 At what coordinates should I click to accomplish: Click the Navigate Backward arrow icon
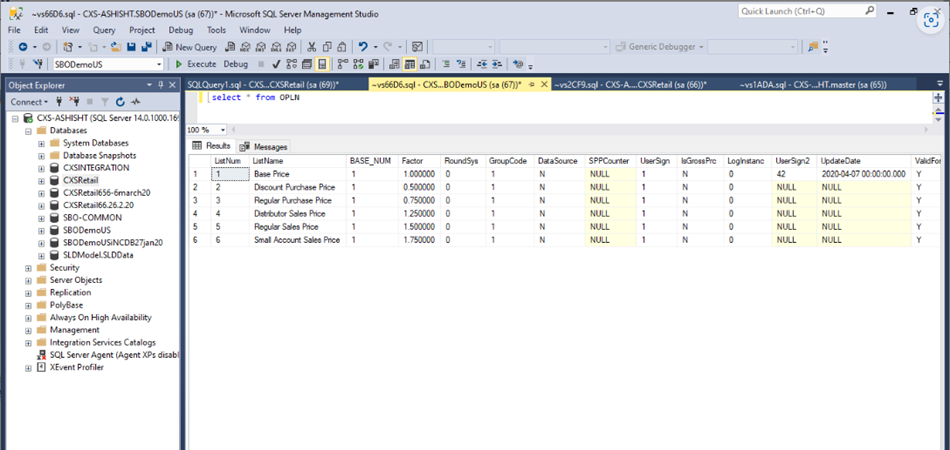tap(23, 47)
